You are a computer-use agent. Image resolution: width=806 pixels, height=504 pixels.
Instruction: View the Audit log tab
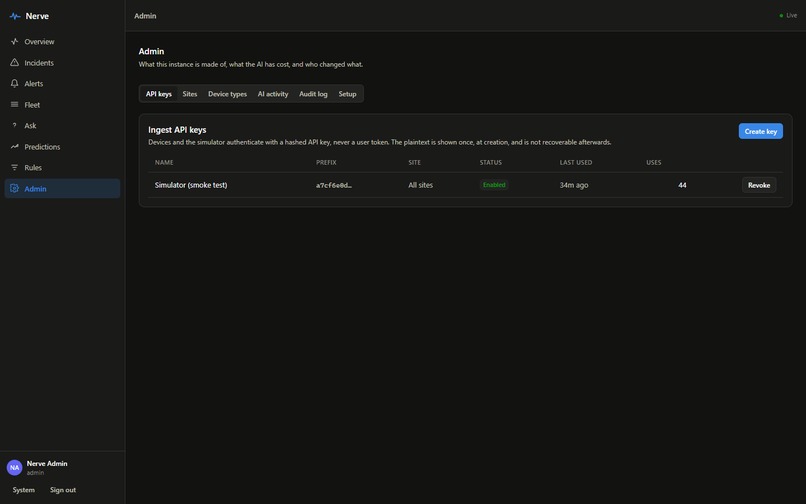point(313,94)
